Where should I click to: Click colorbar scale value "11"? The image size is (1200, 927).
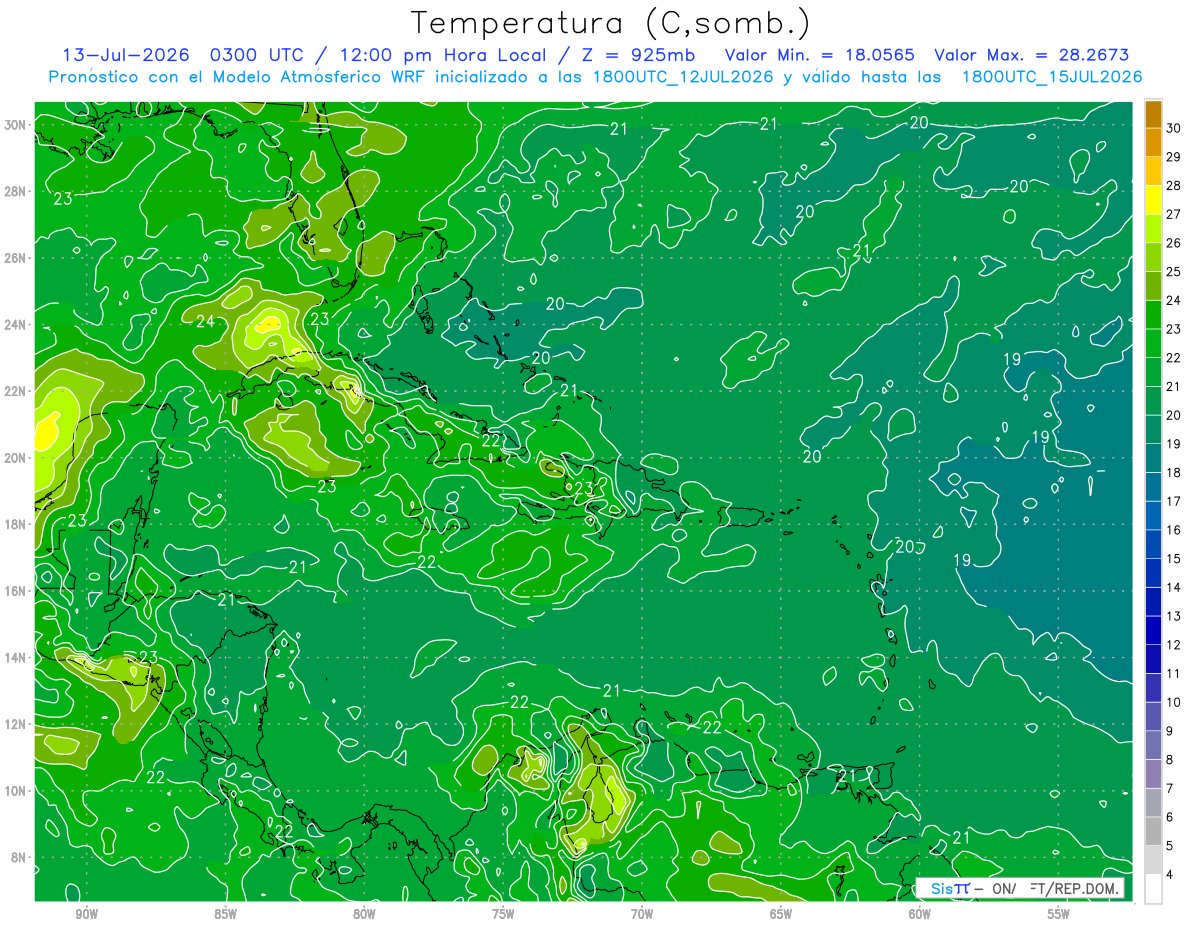[x=1173, y=674]
